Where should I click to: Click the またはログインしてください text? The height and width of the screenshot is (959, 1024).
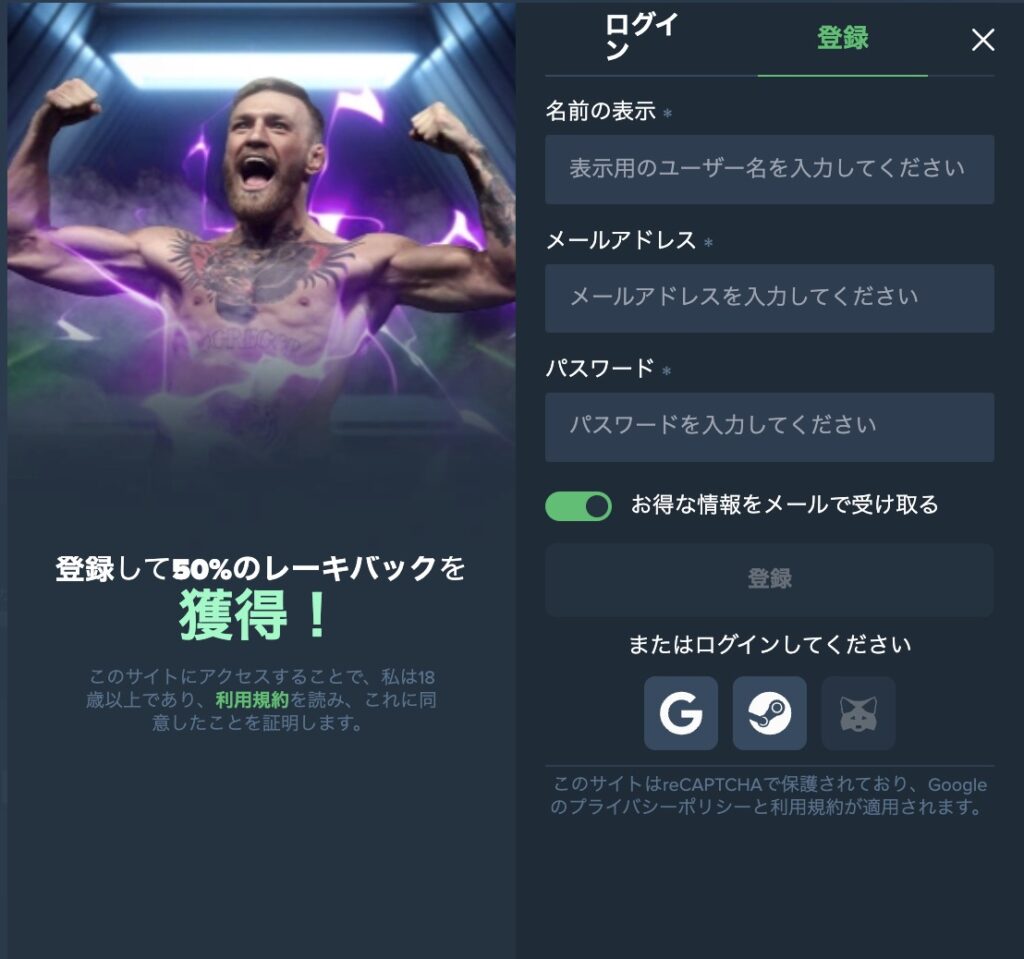(769, 645)
